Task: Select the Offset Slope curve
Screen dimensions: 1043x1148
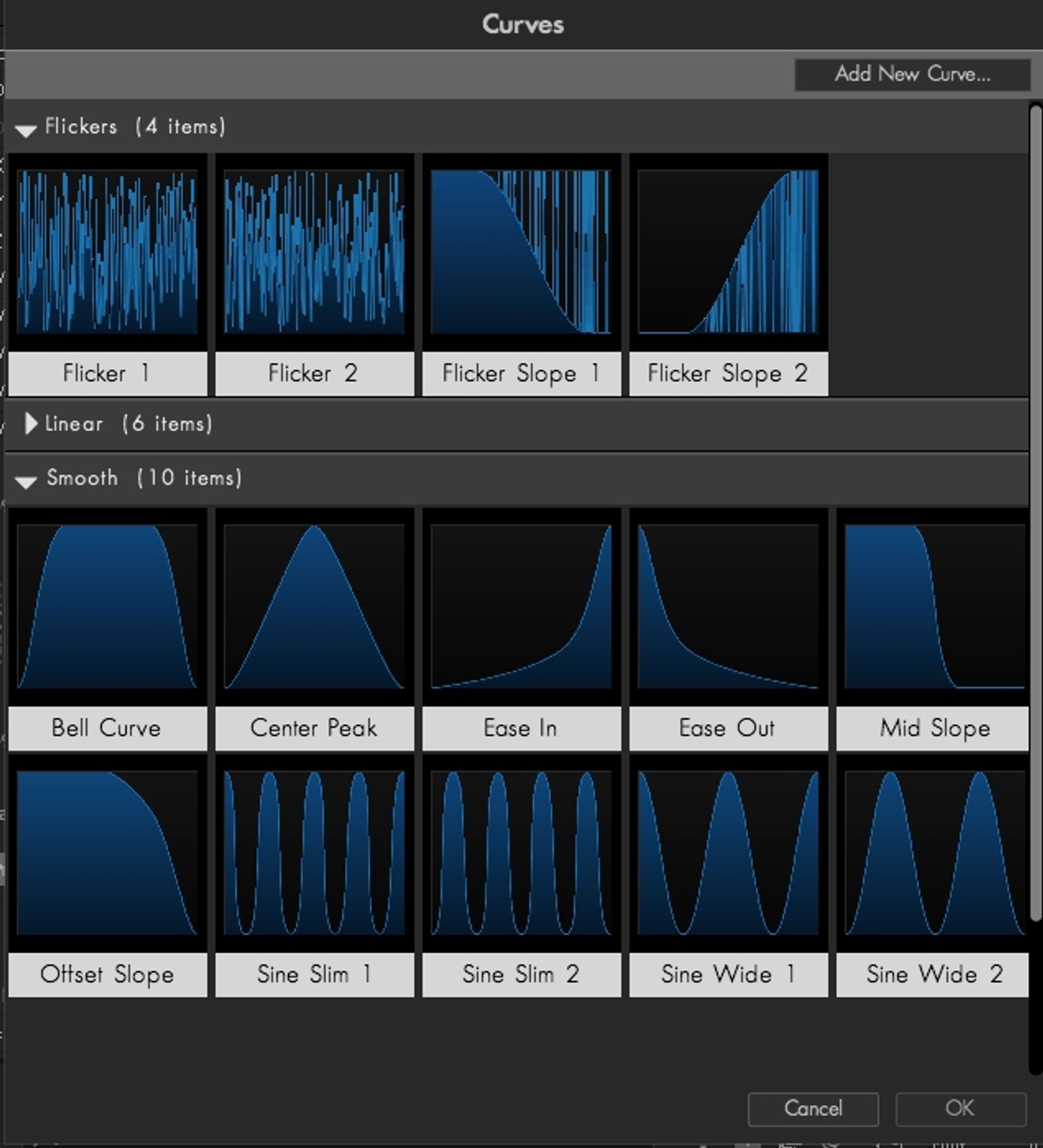Action: [107, 853]
